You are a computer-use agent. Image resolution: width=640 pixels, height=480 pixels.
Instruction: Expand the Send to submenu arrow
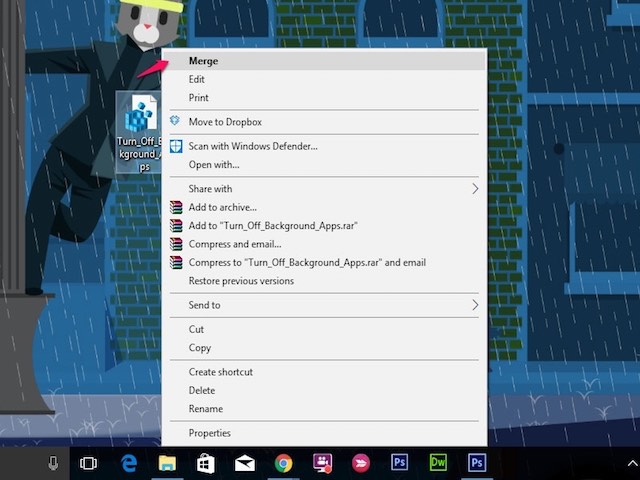point(475,305)
